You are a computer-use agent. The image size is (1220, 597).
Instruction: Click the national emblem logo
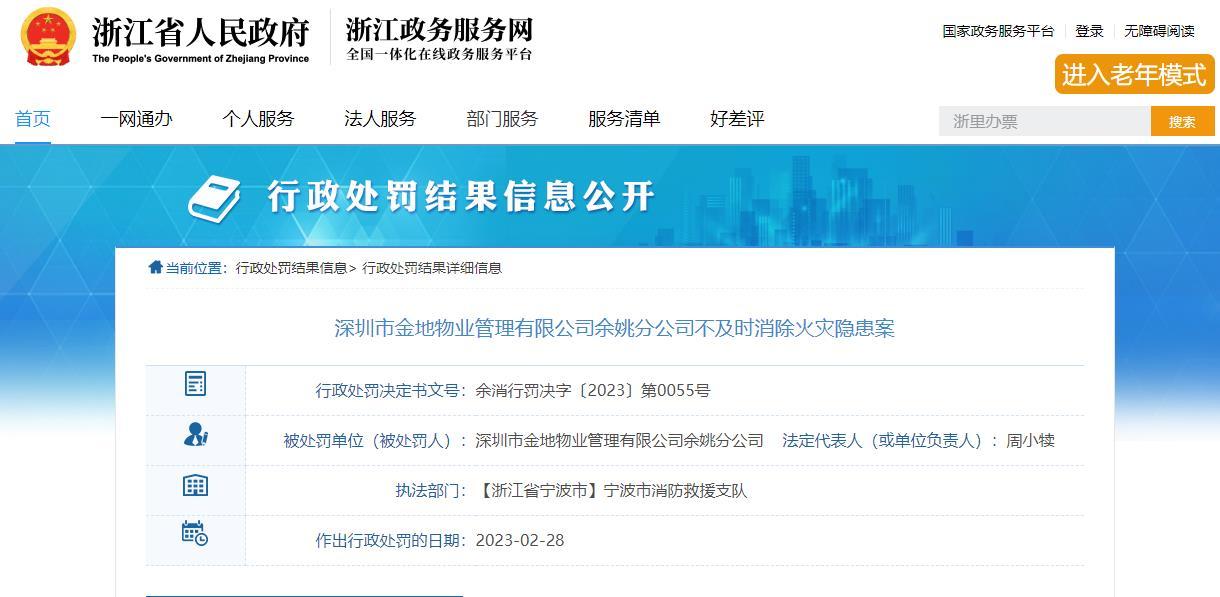[x=48, y=38]
